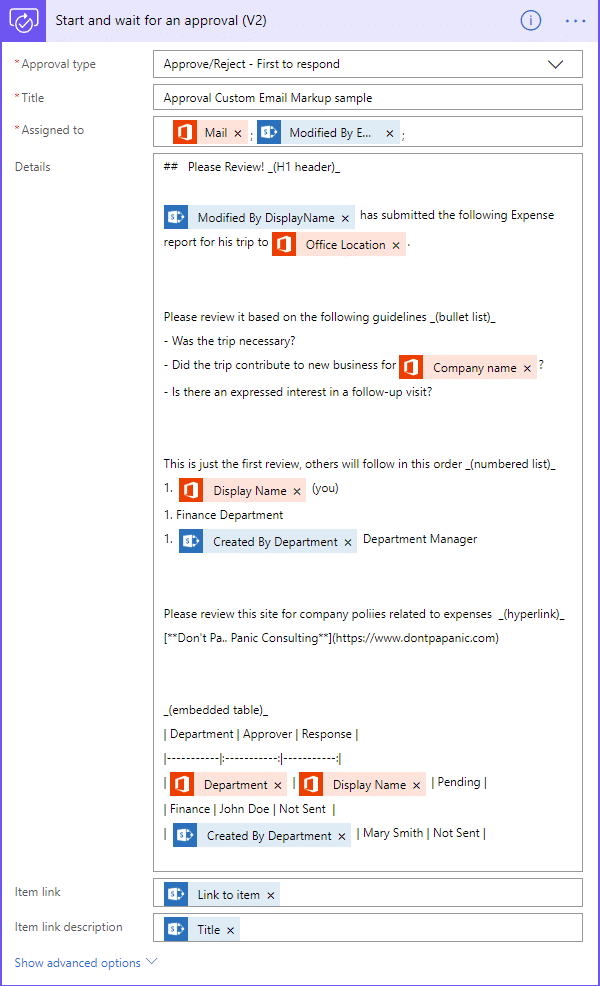Click Office icon on Company name token
The width and height of the screenshot is (600, 986).
411,367
